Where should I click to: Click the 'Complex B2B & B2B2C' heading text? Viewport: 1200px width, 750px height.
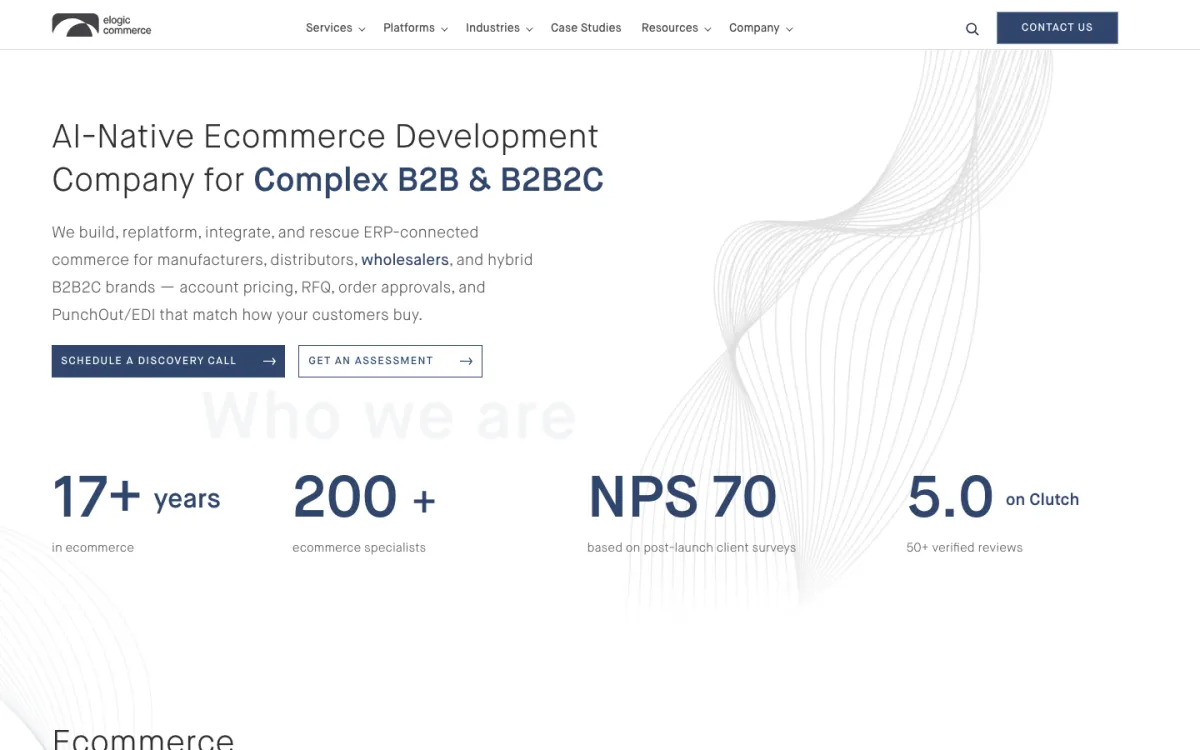tap(429, 180)
